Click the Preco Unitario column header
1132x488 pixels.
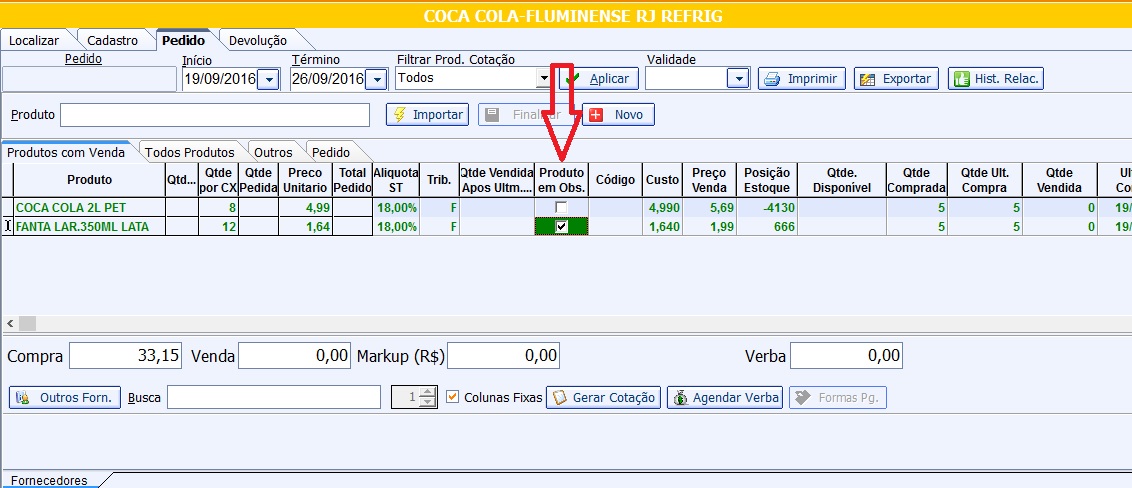click(305, 180)
